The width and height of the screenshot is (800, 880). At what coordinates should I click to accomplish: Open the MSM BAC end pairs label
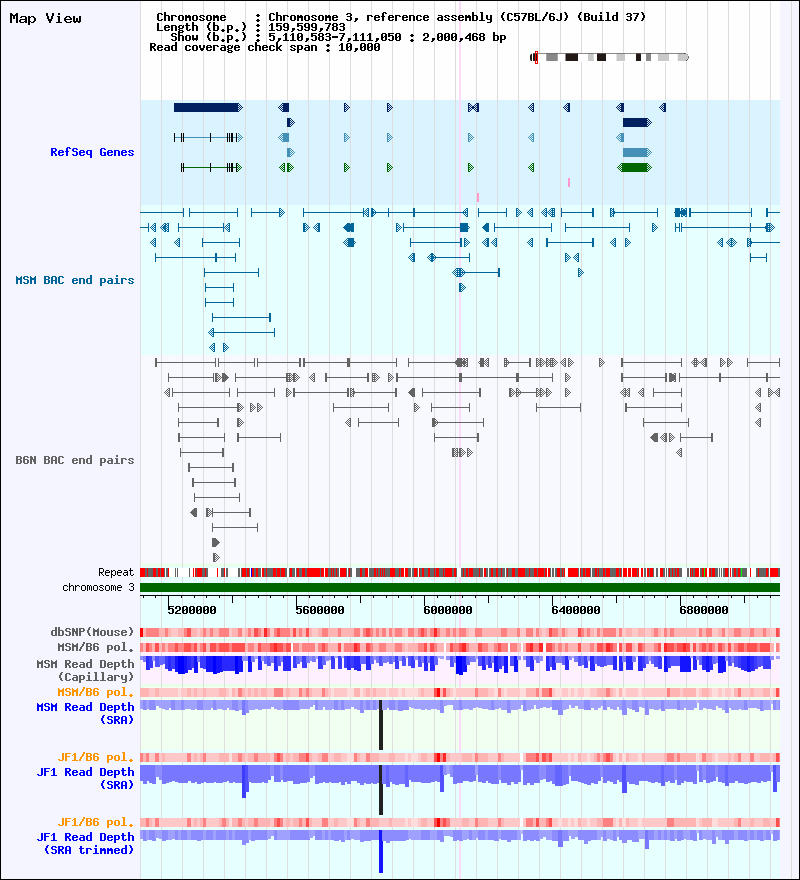[75, 280]
